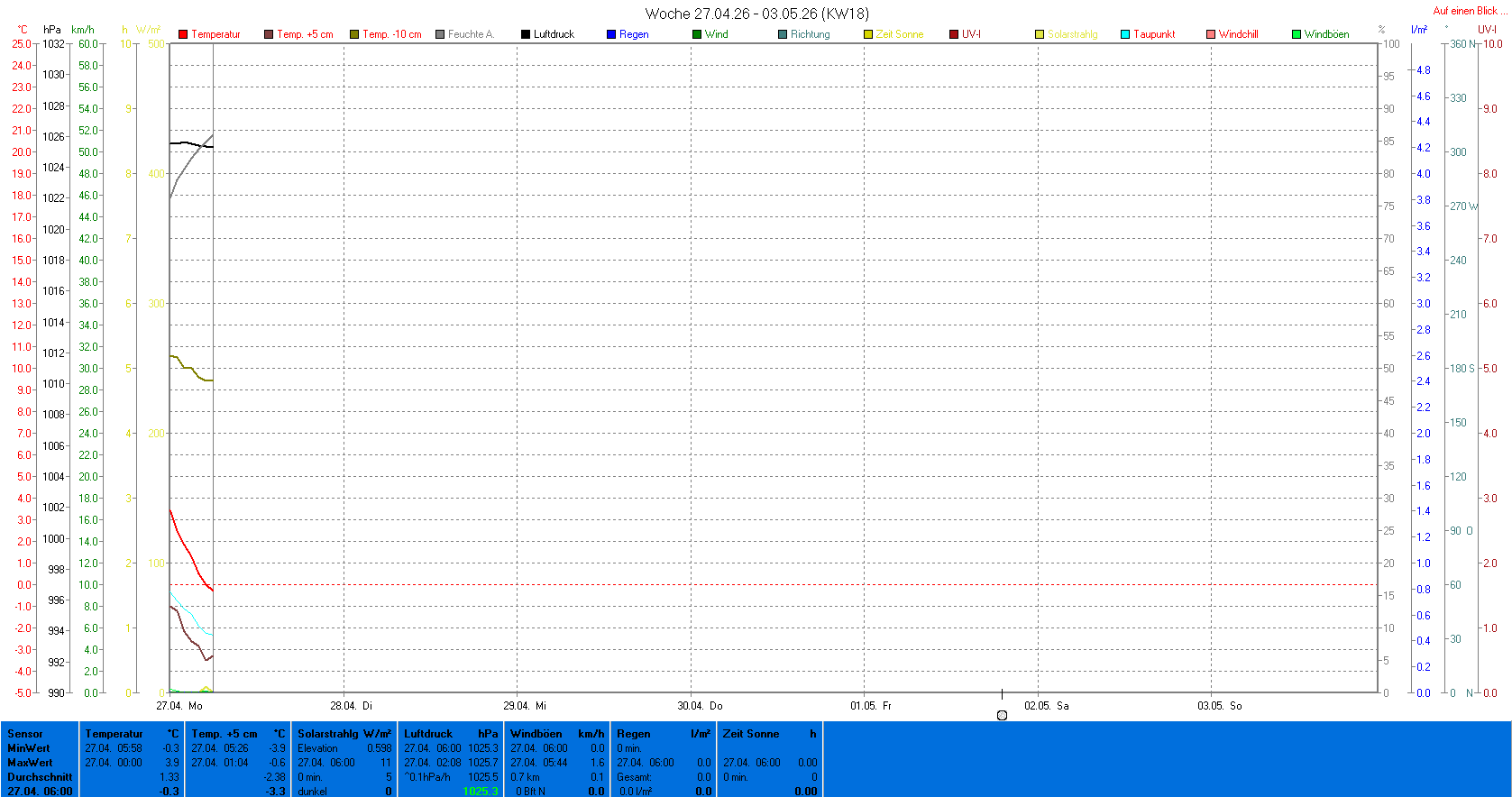
Task: Click the Windchill legend label
Action: click(1238, 34)
